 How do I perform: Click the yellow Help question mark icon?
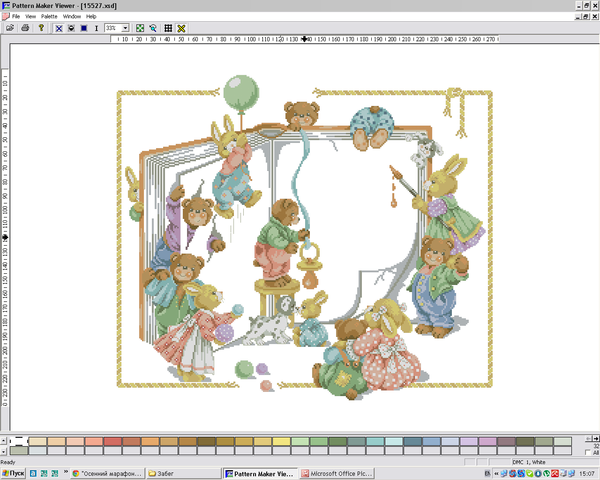[40, 28]
